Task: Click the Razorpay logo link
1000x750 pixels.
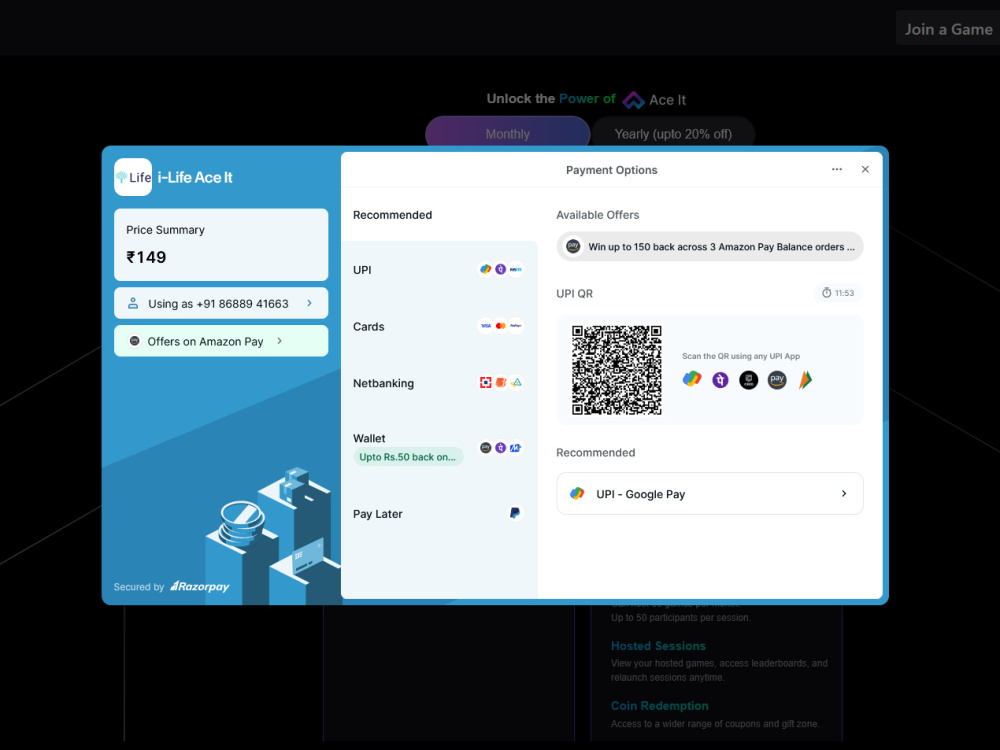Action: [x=200, y=587]
